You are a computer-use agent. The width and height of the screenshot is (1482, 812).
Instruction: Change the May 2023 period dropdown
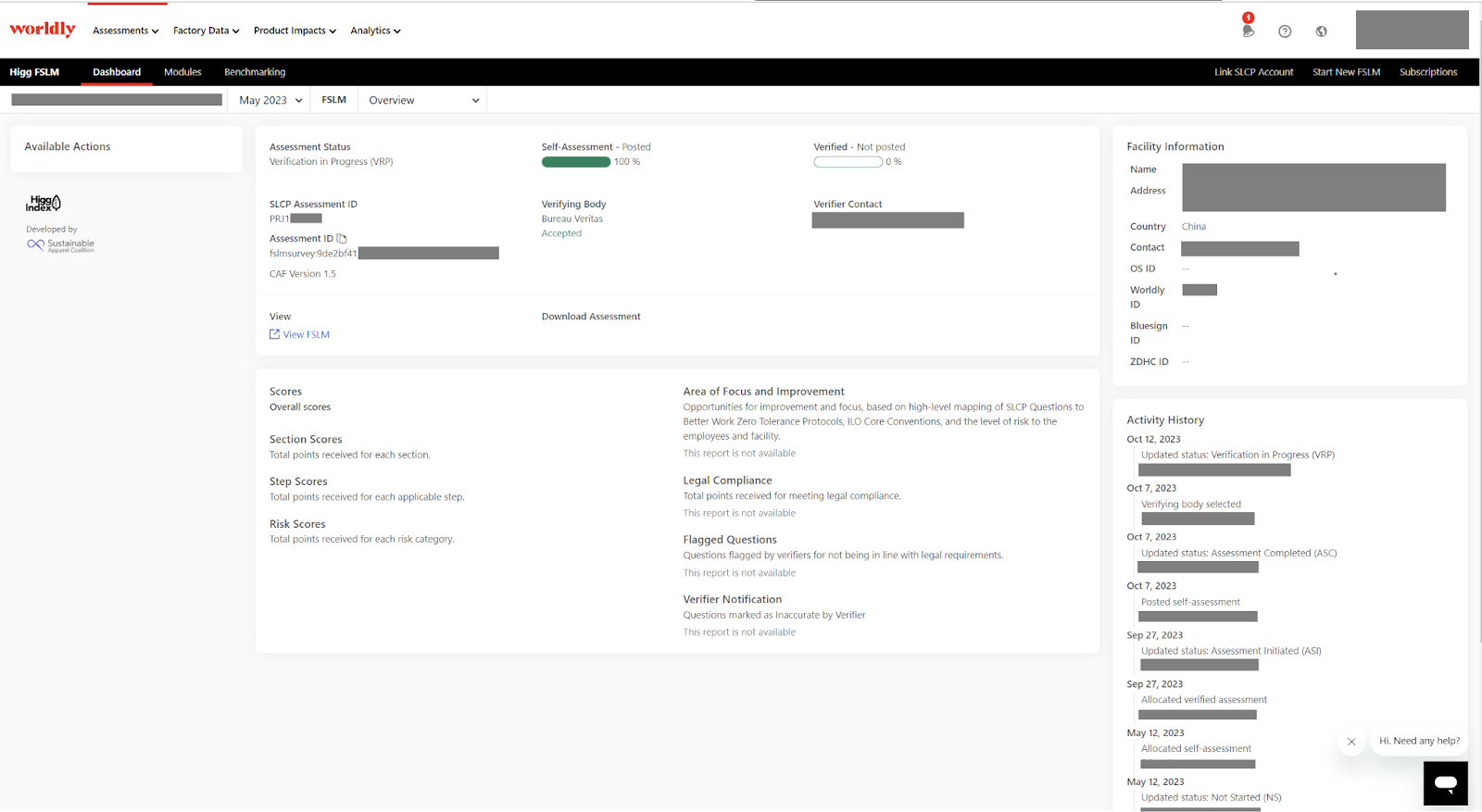point(270,100)
